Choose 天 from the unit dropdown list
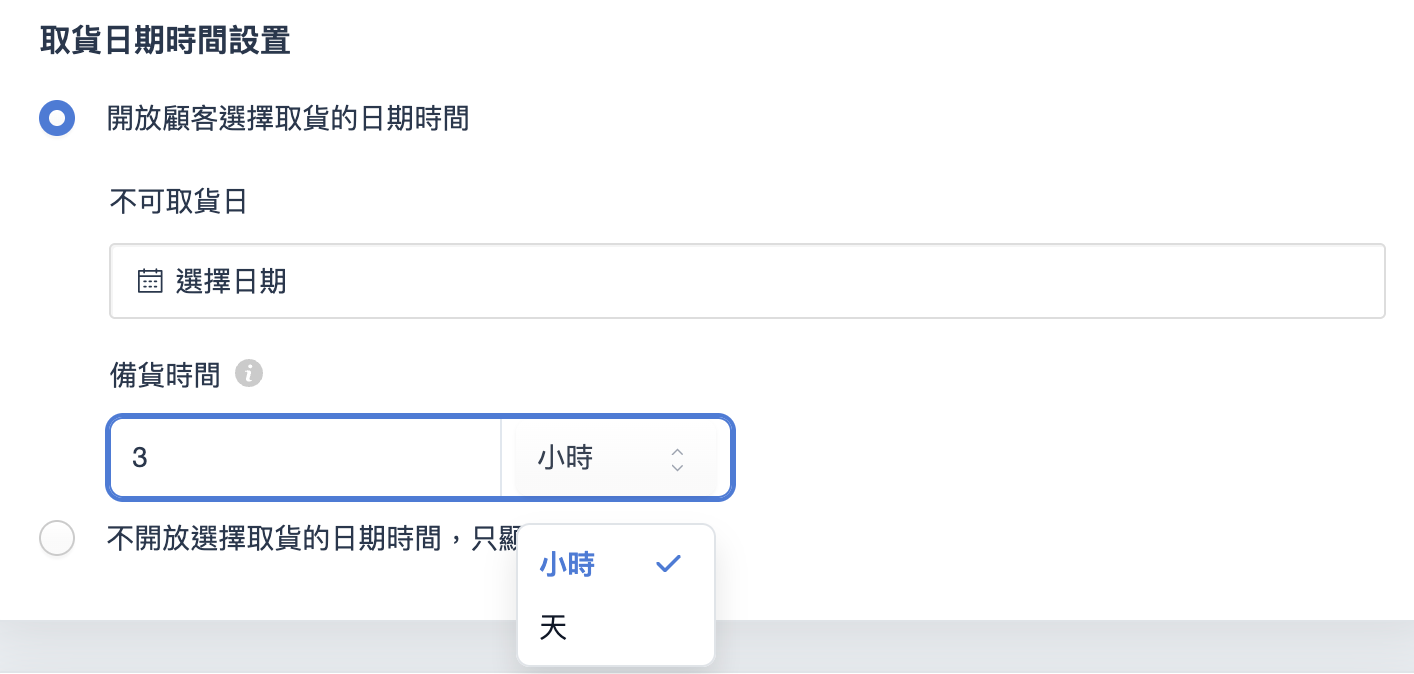The width and height of the screenshot is (1414, 674). click(x=553, y=628)
